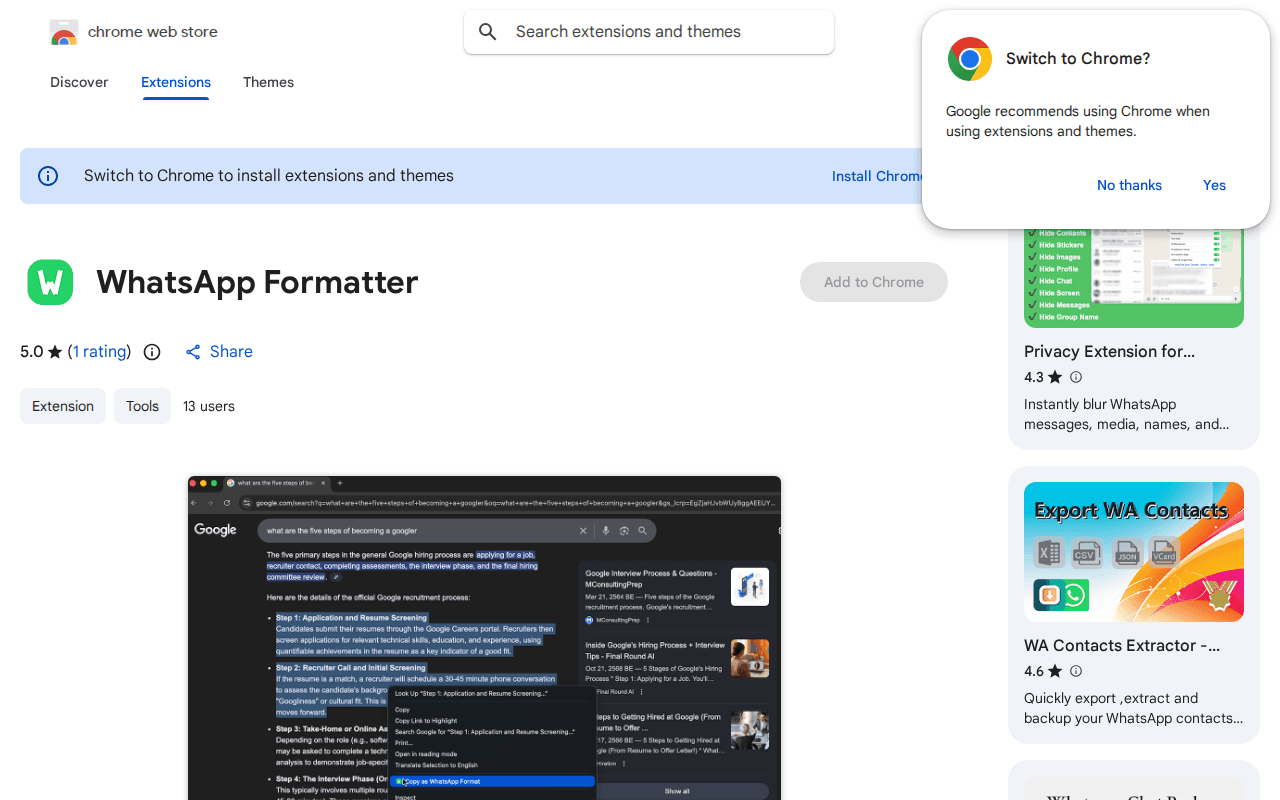Click the info icon next to WA Contacts Extractor's rating
Image resolution: width=1280 pixels, height=800 pixels.
(1075, 671)
